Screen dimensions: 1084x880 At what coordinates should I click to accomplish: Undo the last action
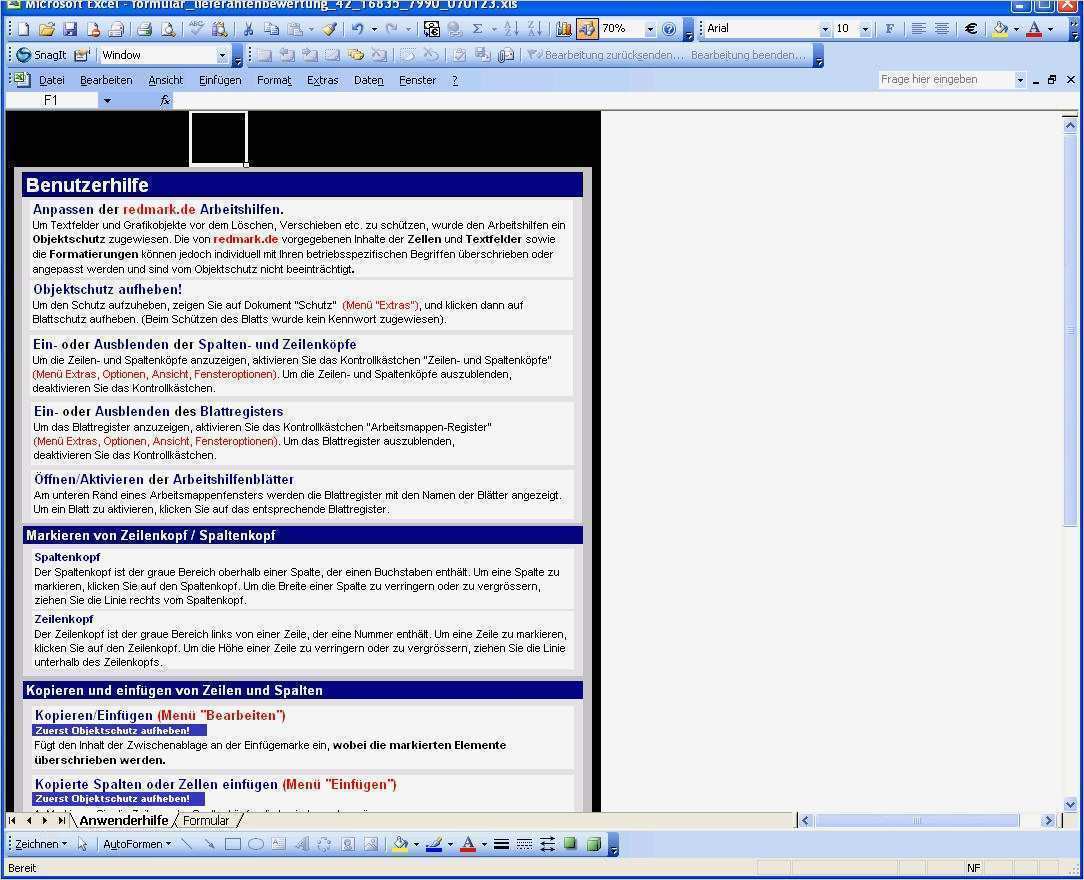point(357,29)
